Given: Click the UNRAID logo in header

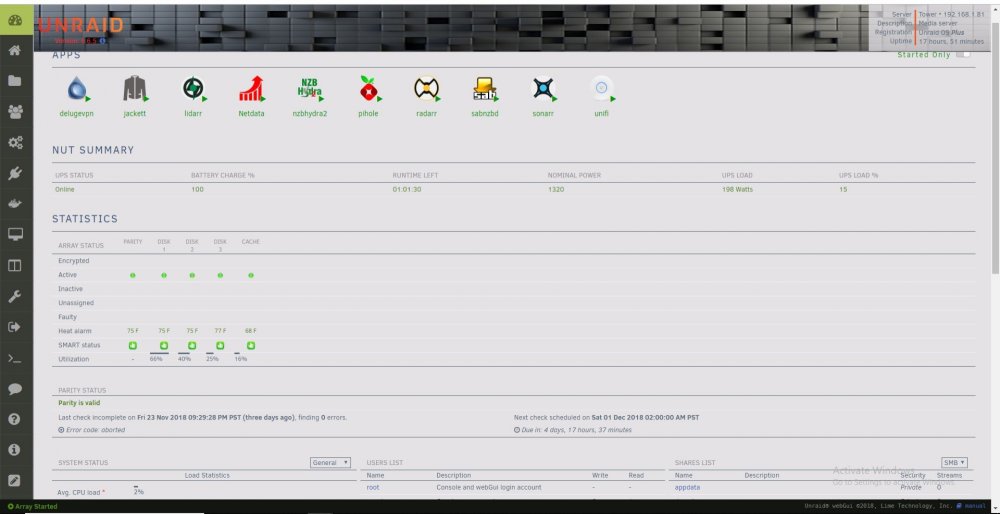Looking at the screenshot, I should pos(81,26).
